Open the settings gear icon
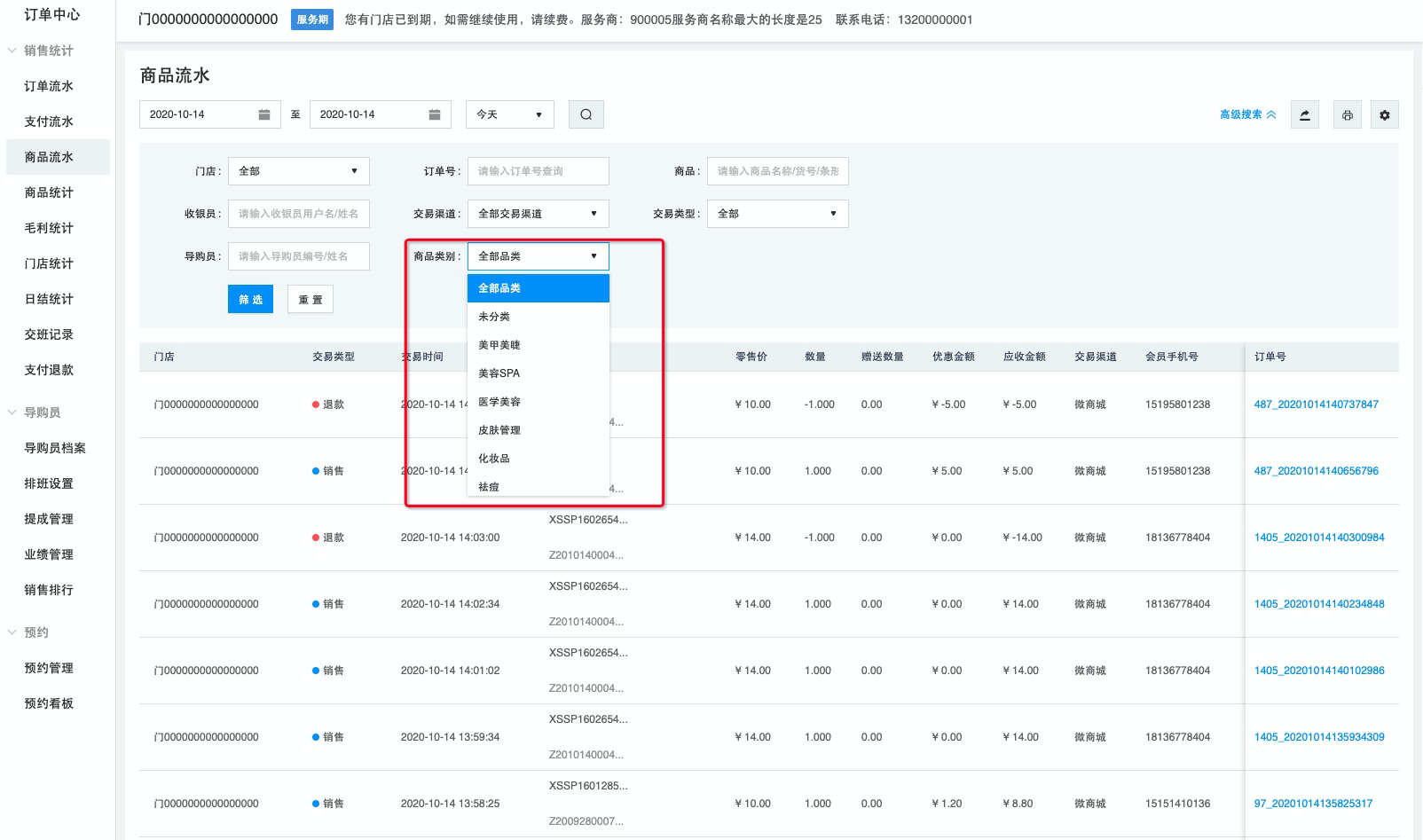The image size is (1423, 840). (x=1384, y=115)
